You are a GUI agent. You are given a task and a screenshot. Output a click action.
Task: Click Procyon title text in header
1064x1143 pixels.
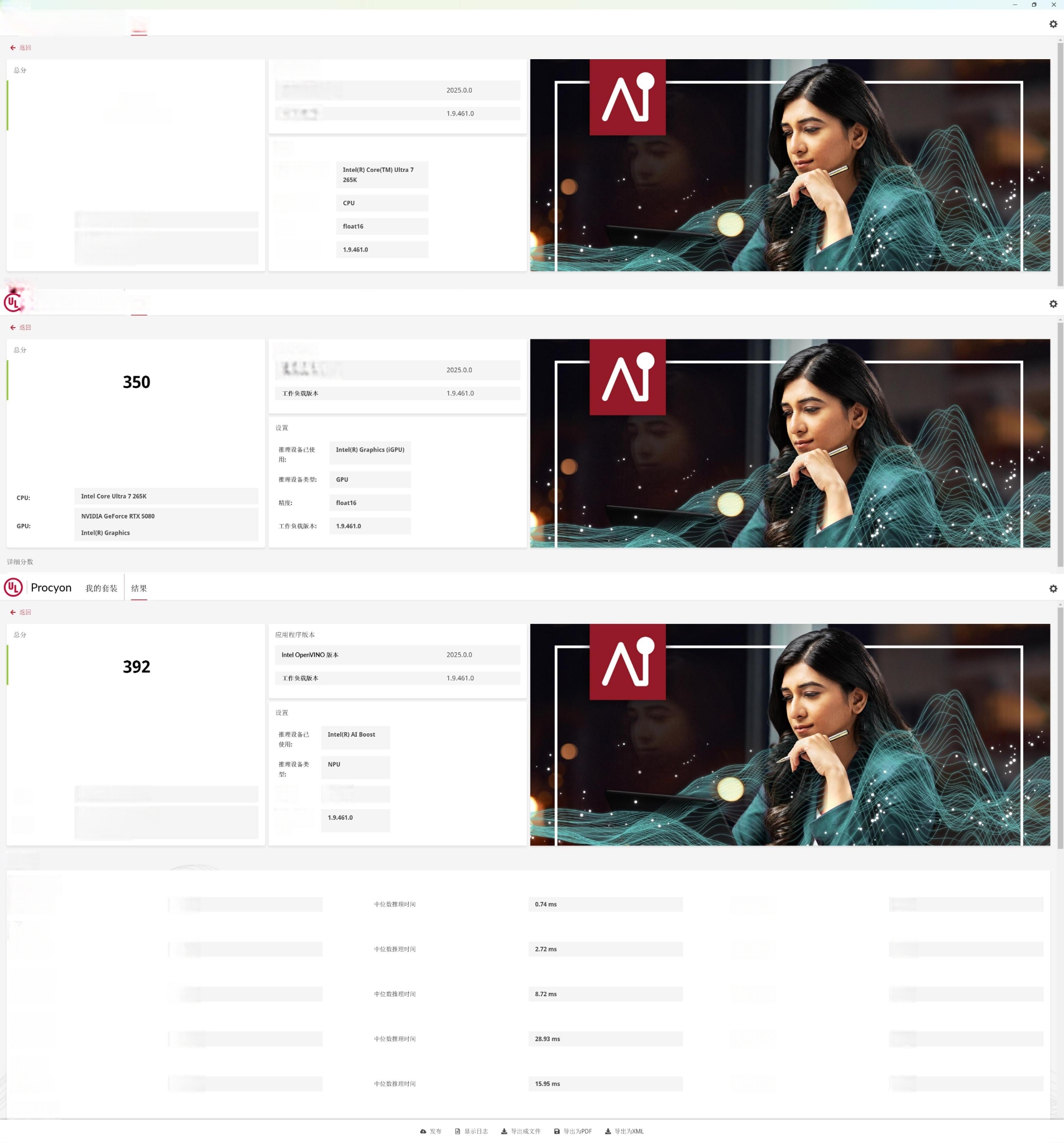(51, 588)
